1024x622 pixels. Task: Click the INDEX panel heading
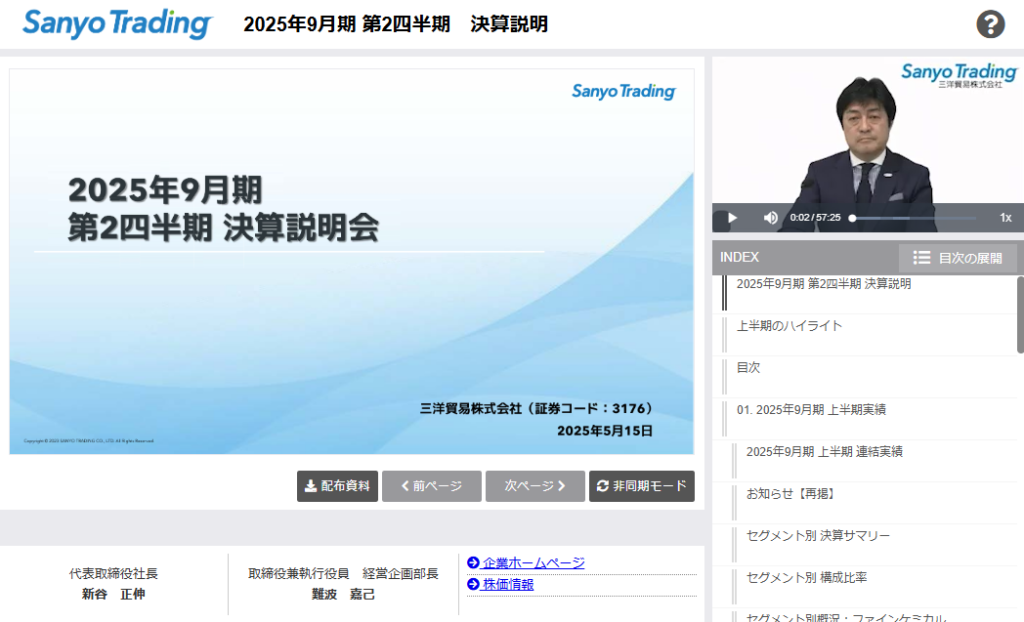pos(739,257)
